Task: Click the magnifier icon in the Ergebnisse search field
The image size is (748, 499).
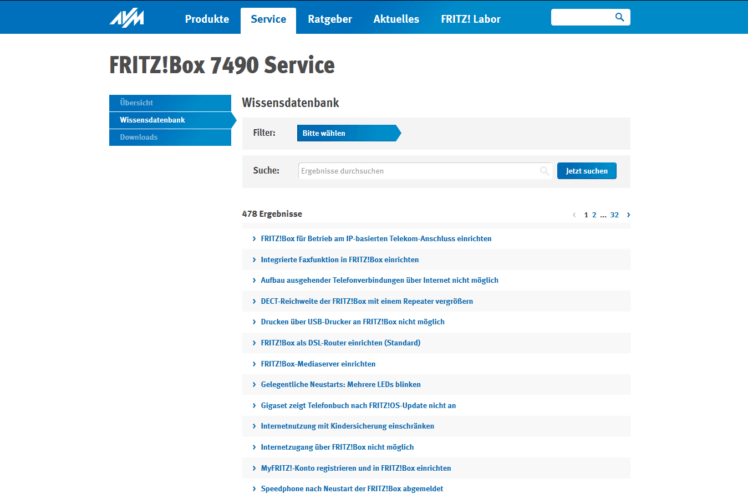Action: click(544, 171)
